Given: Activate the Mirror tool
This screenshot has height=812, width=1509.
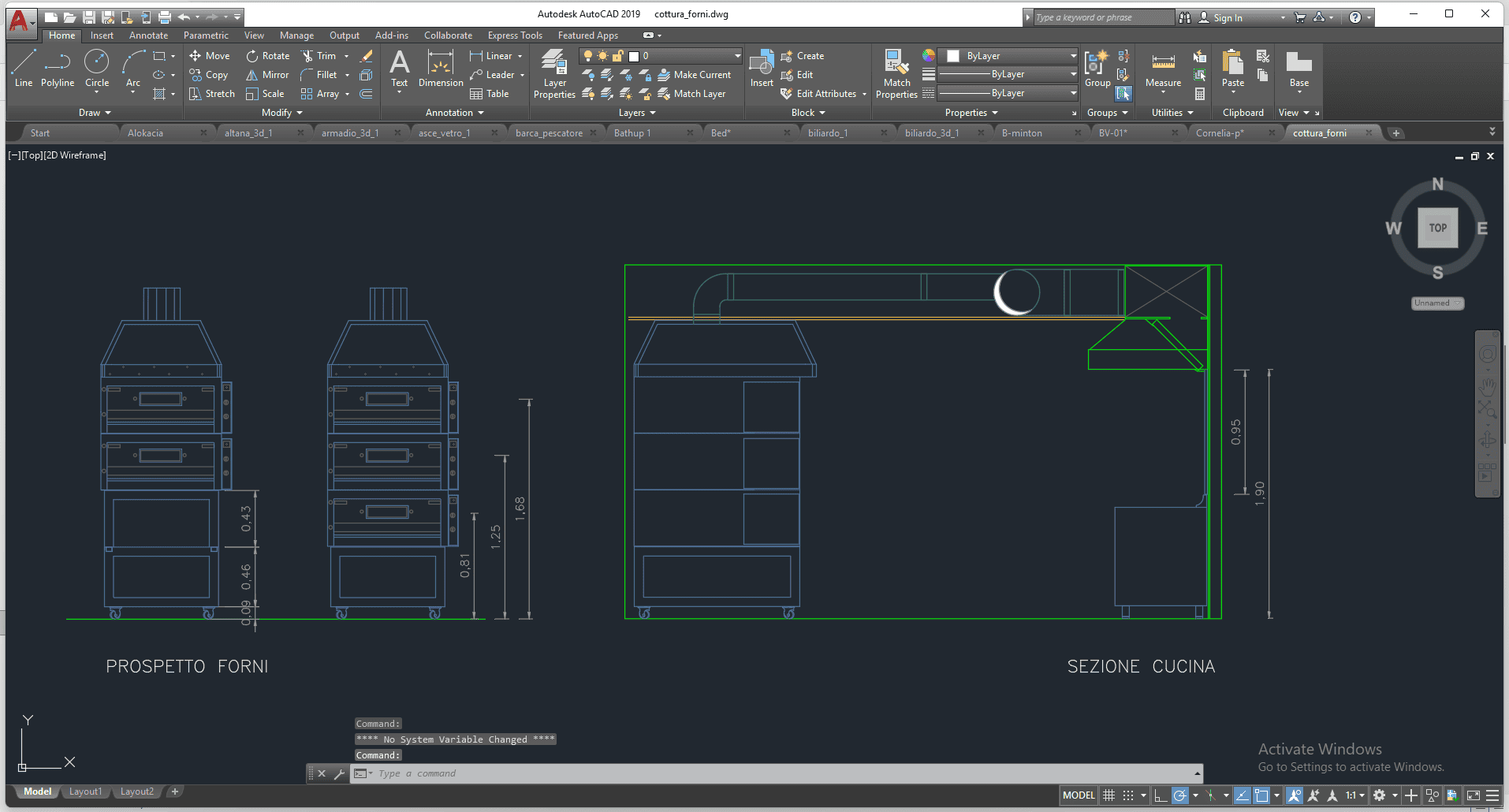Looking at the screenshot, I should click(x=267, y=75).
